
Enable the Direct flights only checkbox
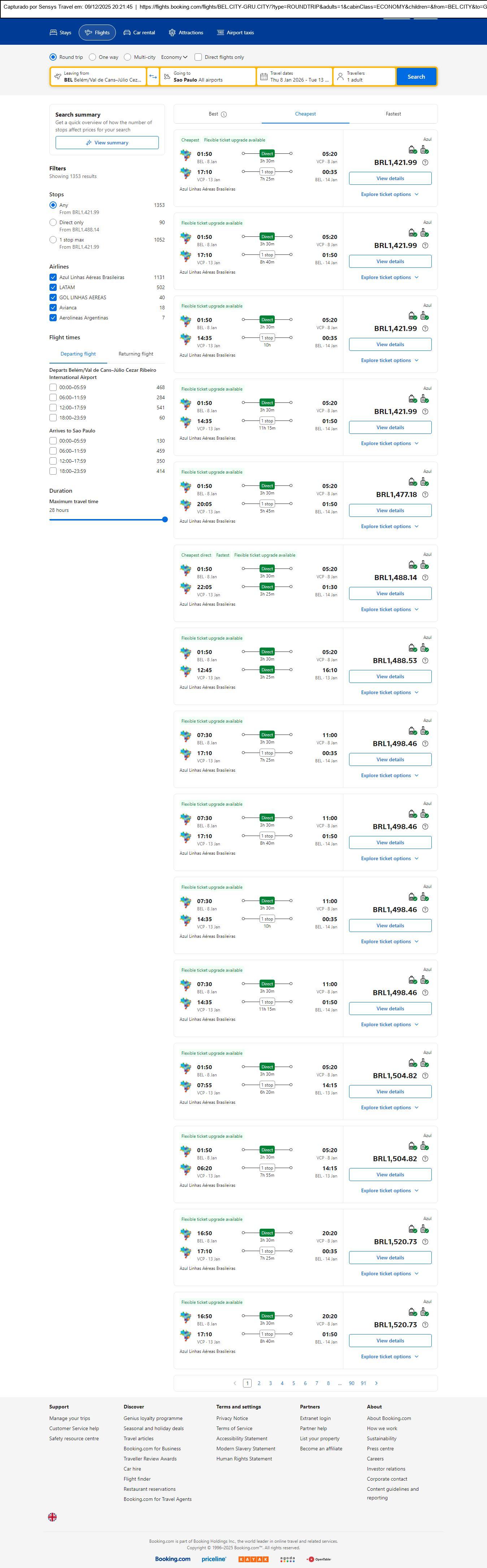[198, 57]
